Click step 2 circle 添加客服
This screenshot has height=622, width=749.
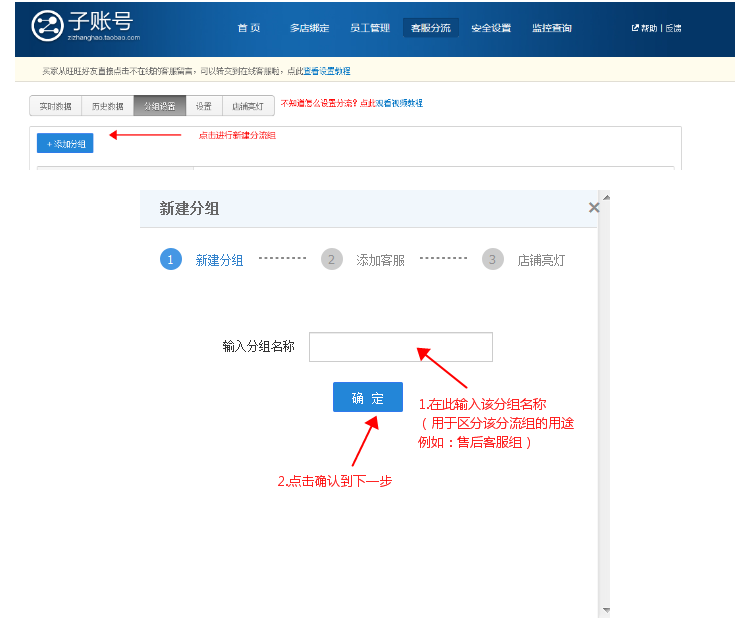click(x=332, y=259)
